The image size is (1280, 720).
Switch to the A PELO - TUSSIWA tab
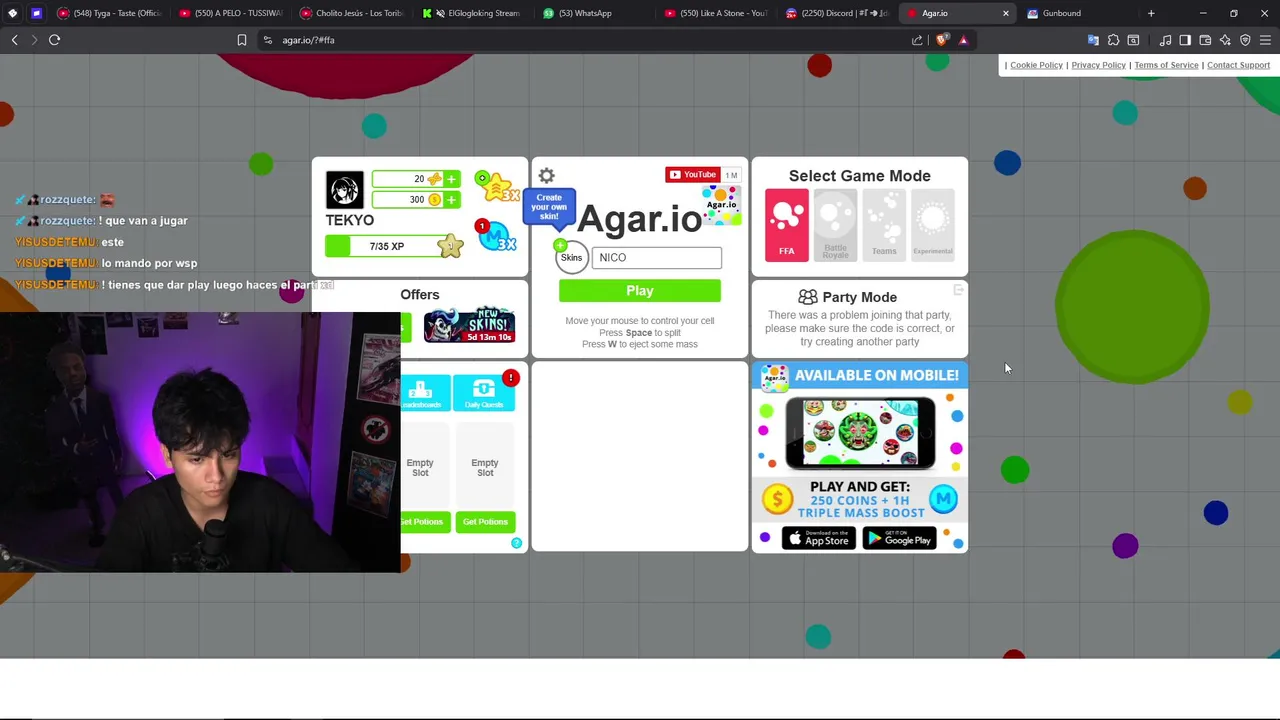pyautogui.click(x=232, y=13)
